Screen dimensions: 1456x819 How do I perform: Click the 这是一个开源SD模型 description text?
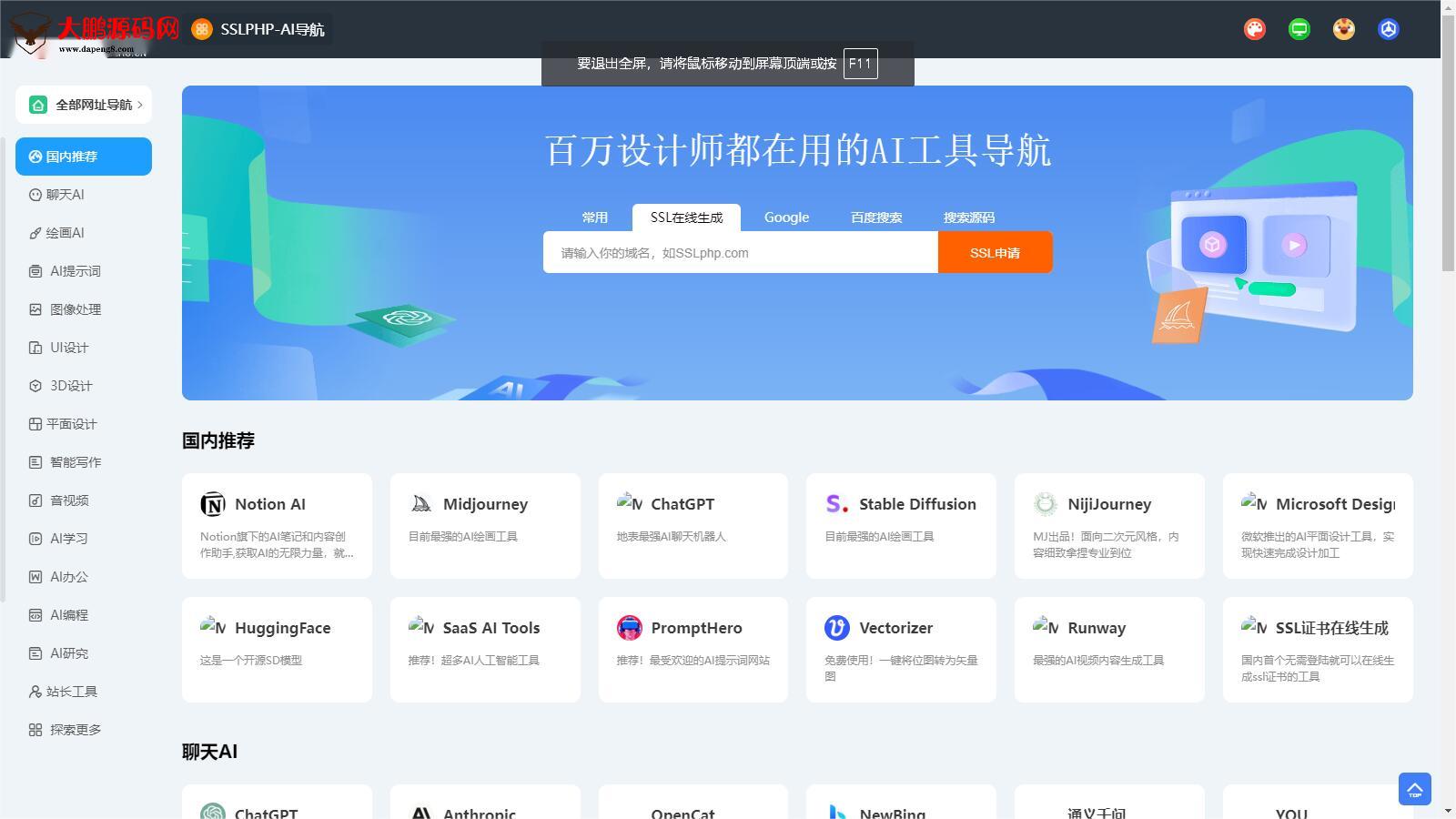[251, 661]
